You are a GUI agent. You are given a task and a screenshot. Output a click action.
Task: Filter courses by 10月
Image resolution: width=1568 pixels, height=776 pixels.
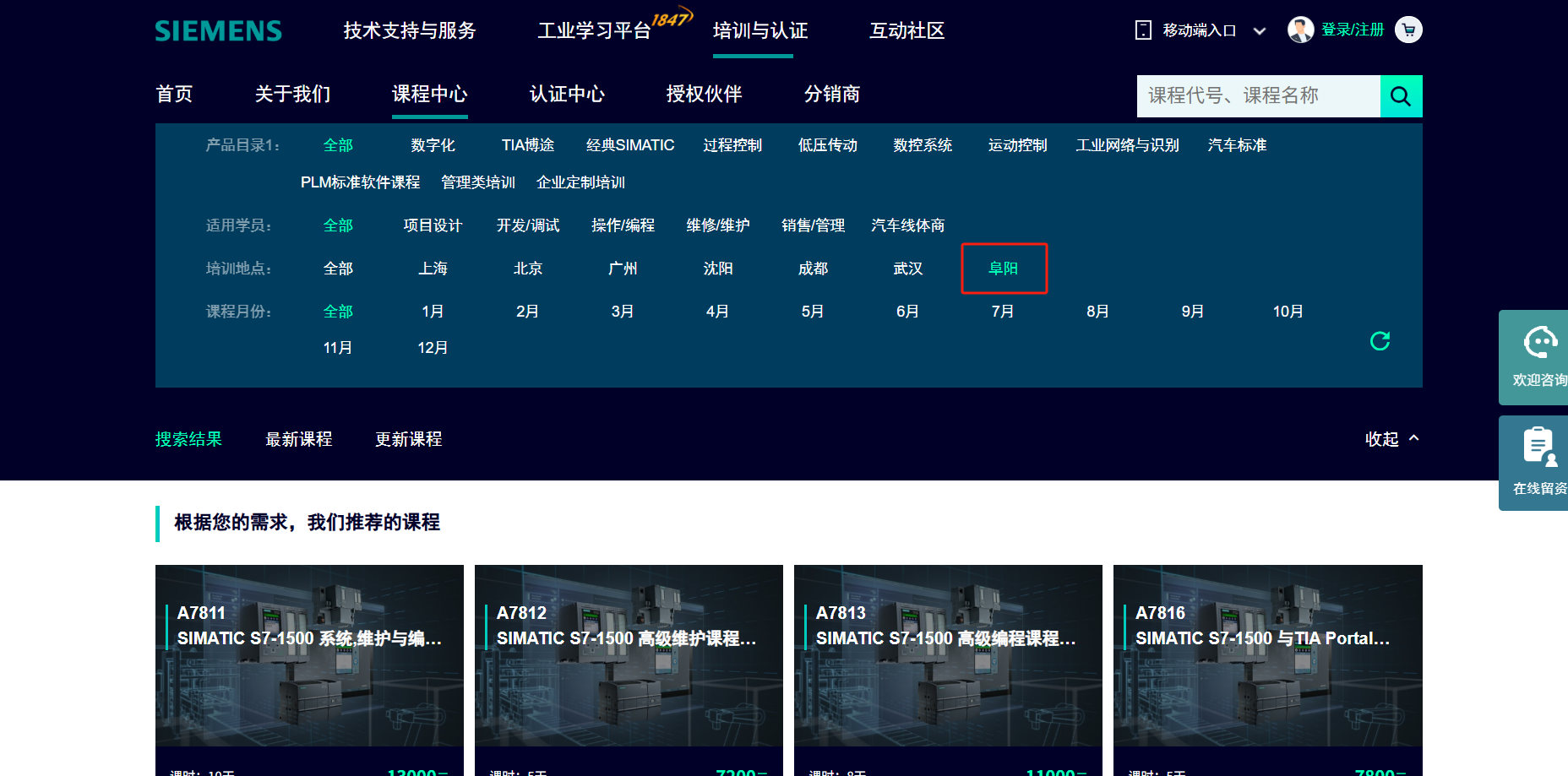coord(1288,312)
